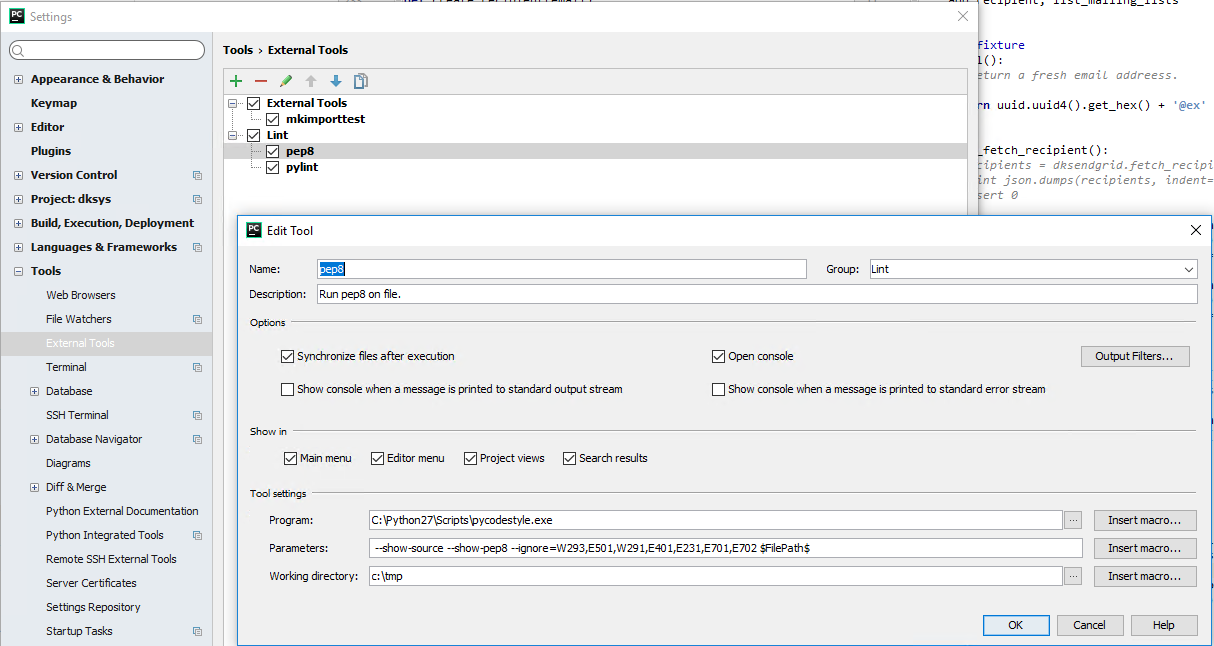This screenshot has height=646, width=1214.
Task: Confirm Edit Tool dialog with OK
Action: 1016,625
